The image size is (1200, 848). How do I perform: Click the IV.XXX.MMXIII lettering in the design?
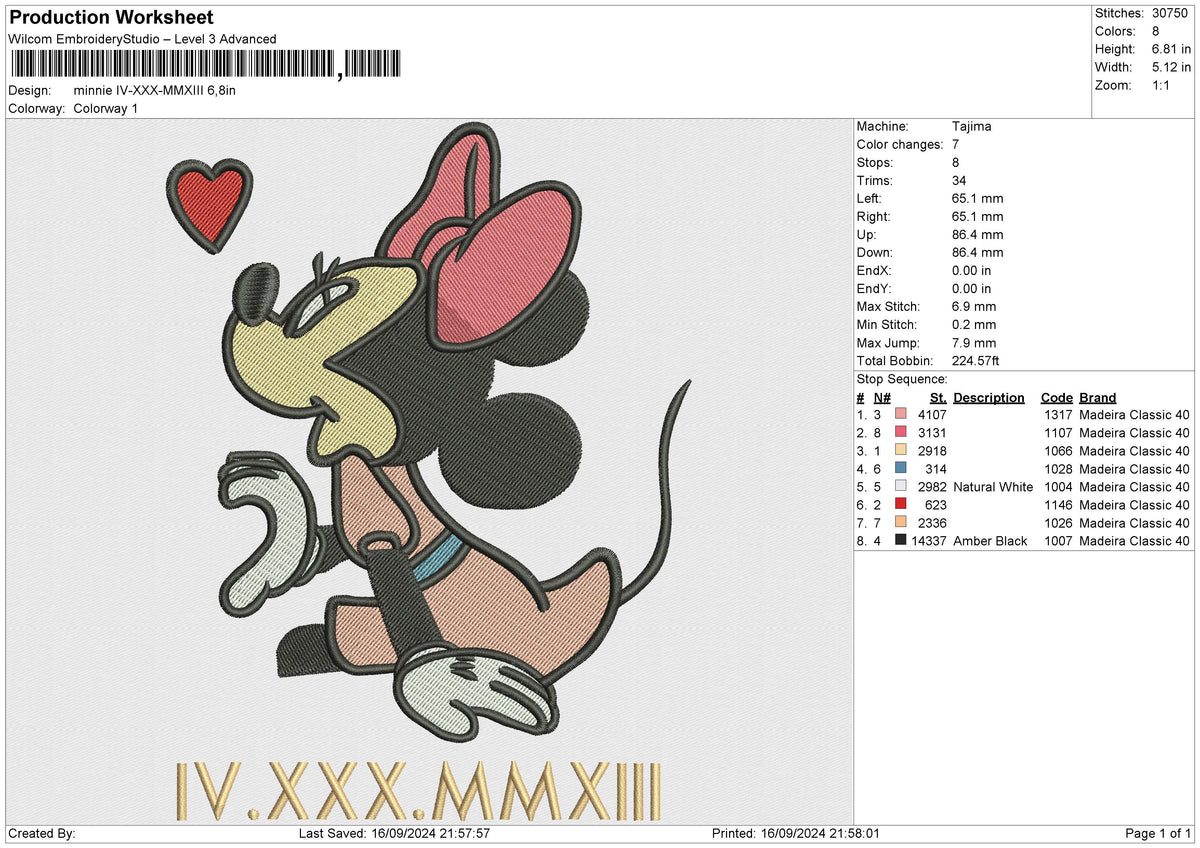418,791
